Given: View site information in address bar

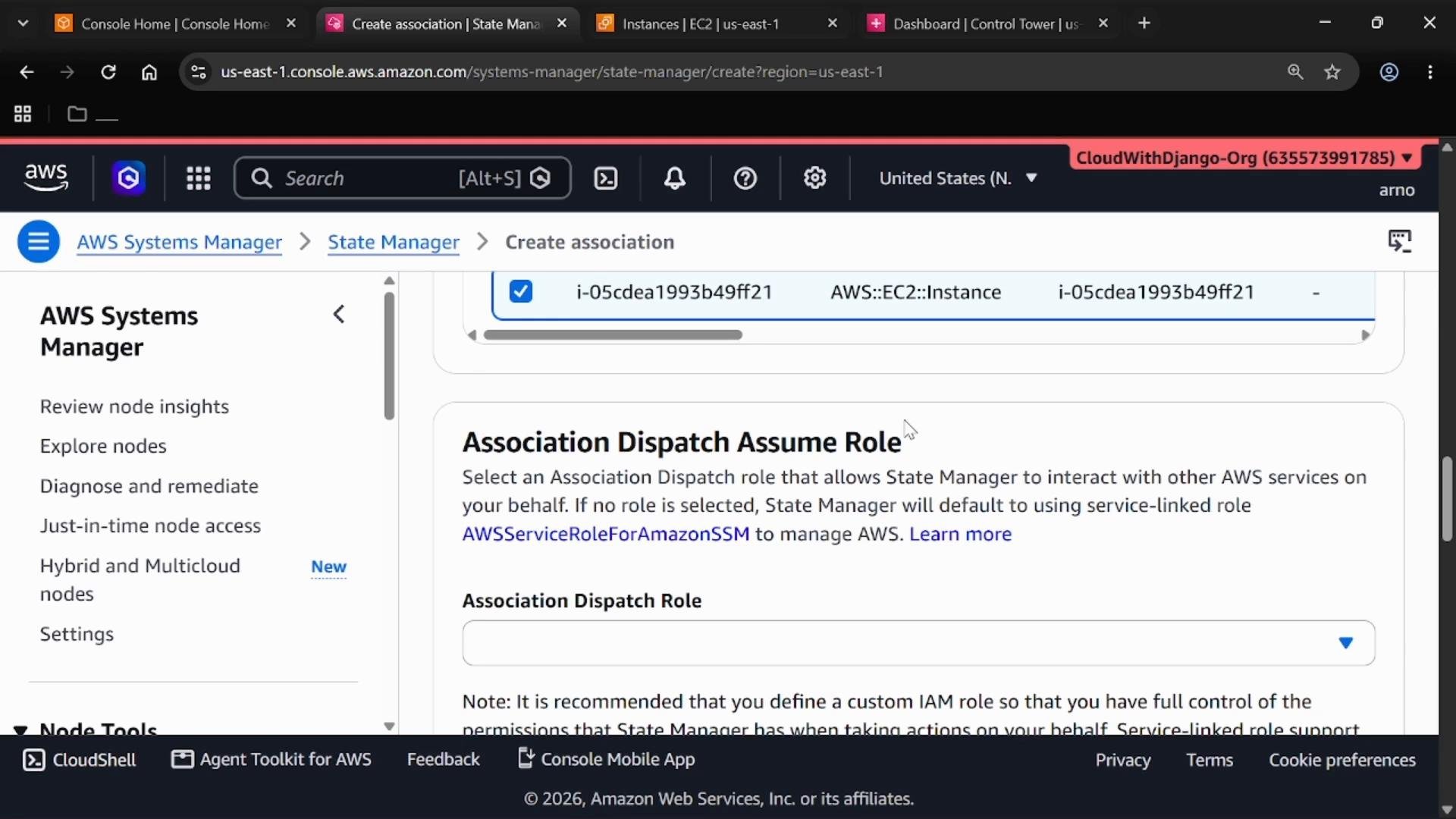Looking at the screenshot, I should (199, 72).
